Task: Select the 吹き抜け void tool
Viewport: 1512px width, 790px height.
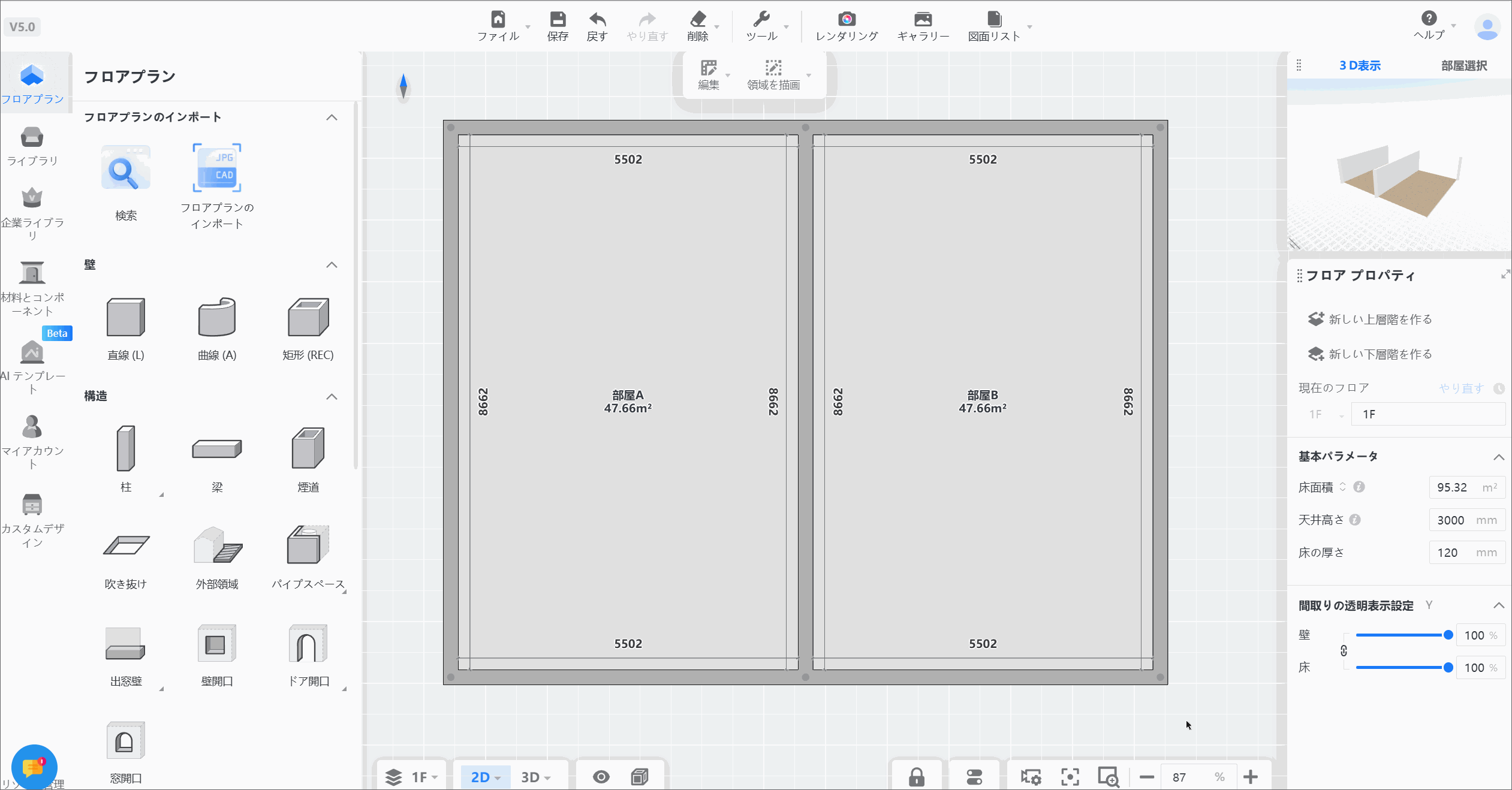Action: [x=126, y=545]
